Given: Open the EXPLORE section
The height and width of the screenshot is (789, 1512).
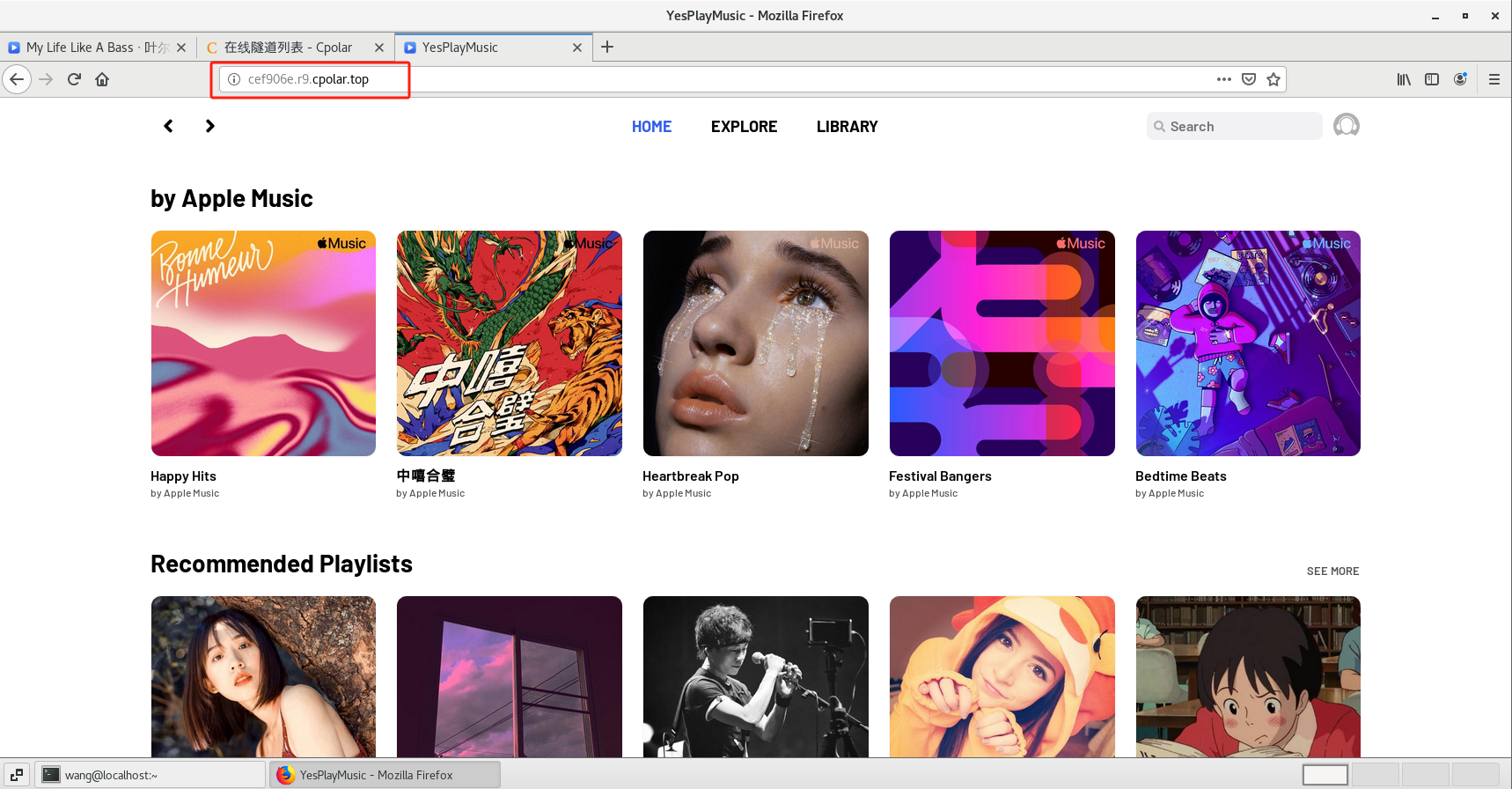Looking at the screenshot, I should [x=744, y=127].
